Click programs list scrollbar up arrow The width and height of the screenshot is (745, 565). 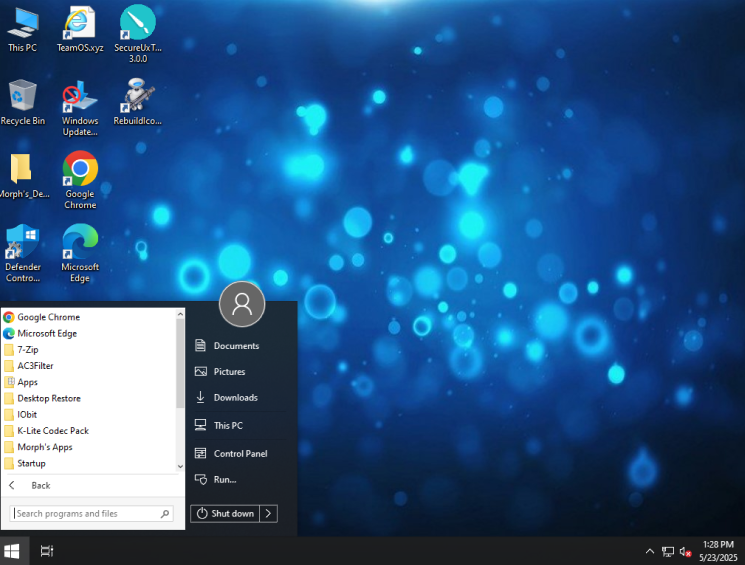pos(180,314)
